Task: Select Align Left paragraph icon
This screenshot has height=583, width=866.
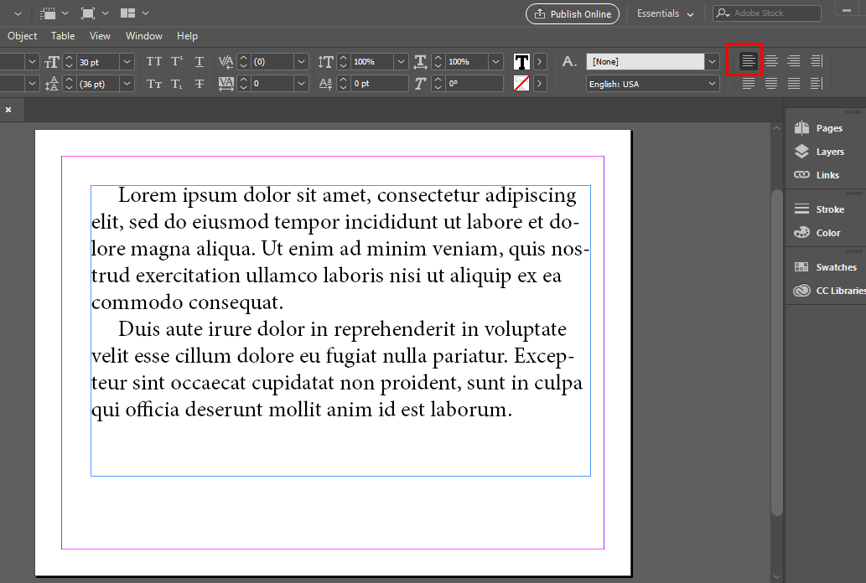Action: point(748,62)
